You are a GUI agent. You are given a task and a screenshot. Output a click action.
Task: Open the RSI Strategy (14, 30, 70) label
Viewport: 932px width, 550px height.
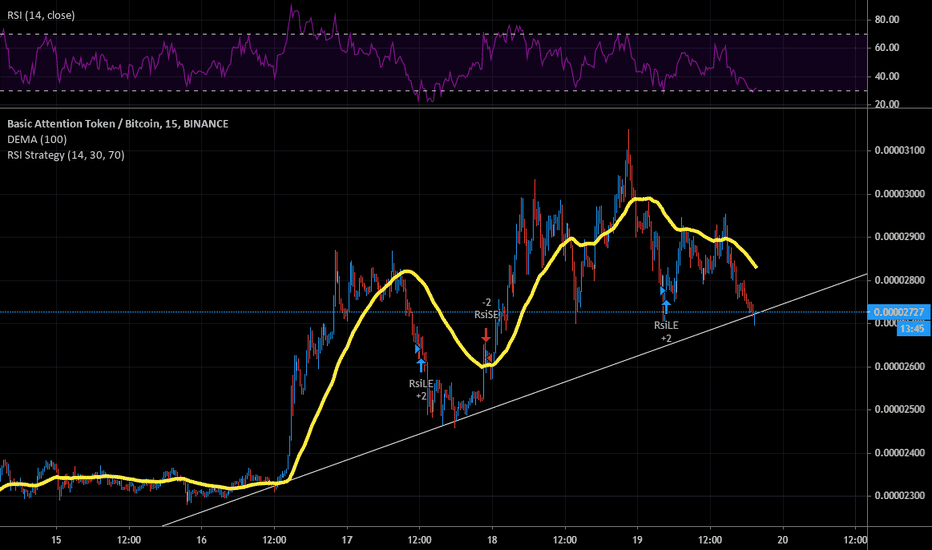pos(66,155)
